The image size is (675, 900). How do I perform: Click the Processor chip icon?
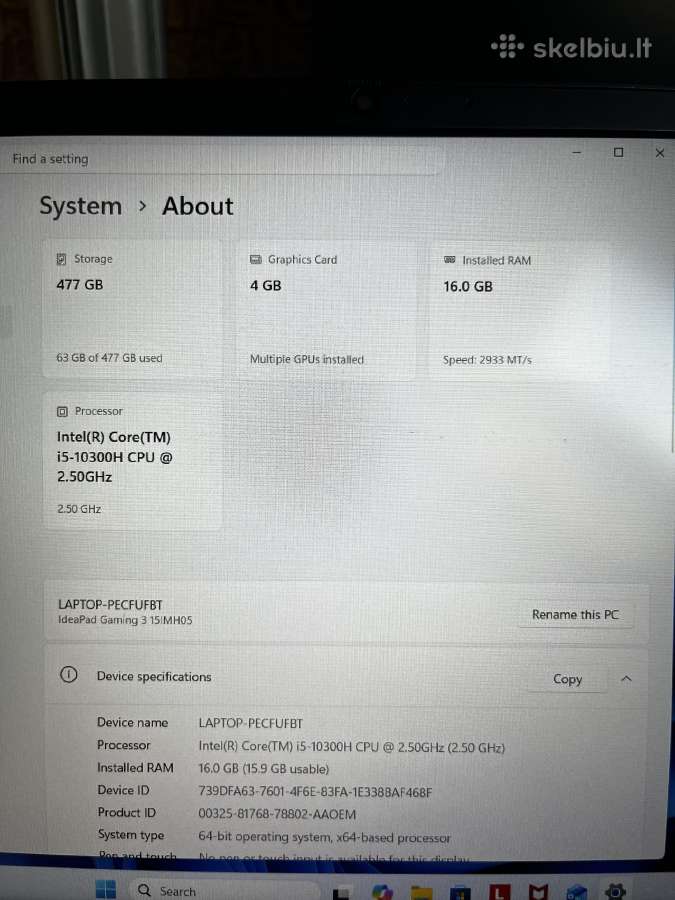(x=62, y=411)
